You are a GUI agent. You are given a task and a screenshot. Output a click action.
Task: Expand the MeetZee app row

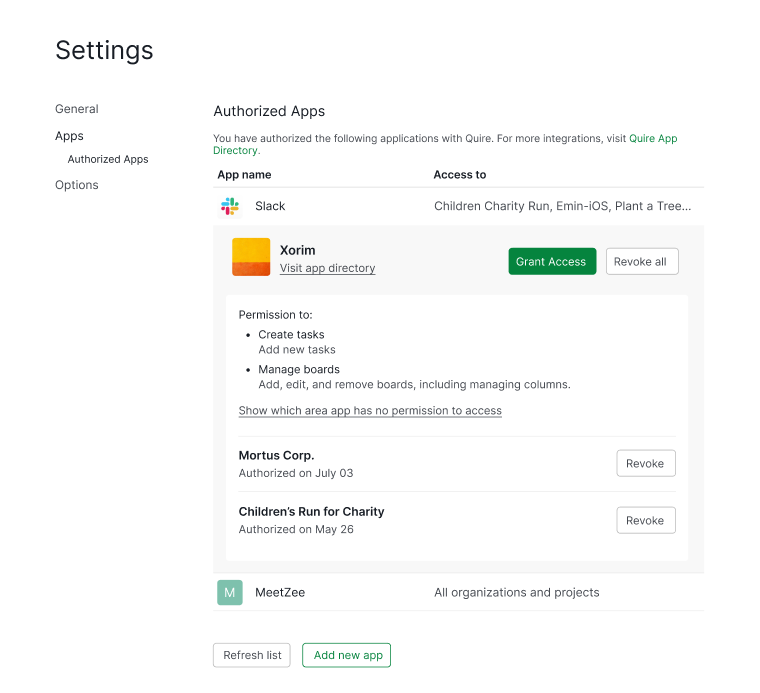coord(459,592)
